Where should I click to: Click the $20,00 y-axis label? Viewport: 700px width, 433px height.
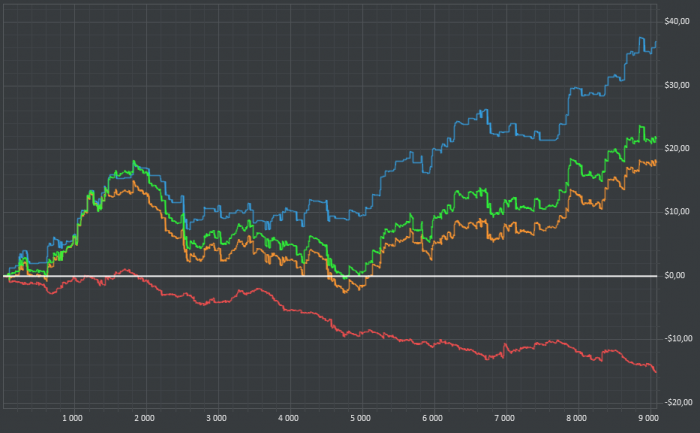(677, 149)
